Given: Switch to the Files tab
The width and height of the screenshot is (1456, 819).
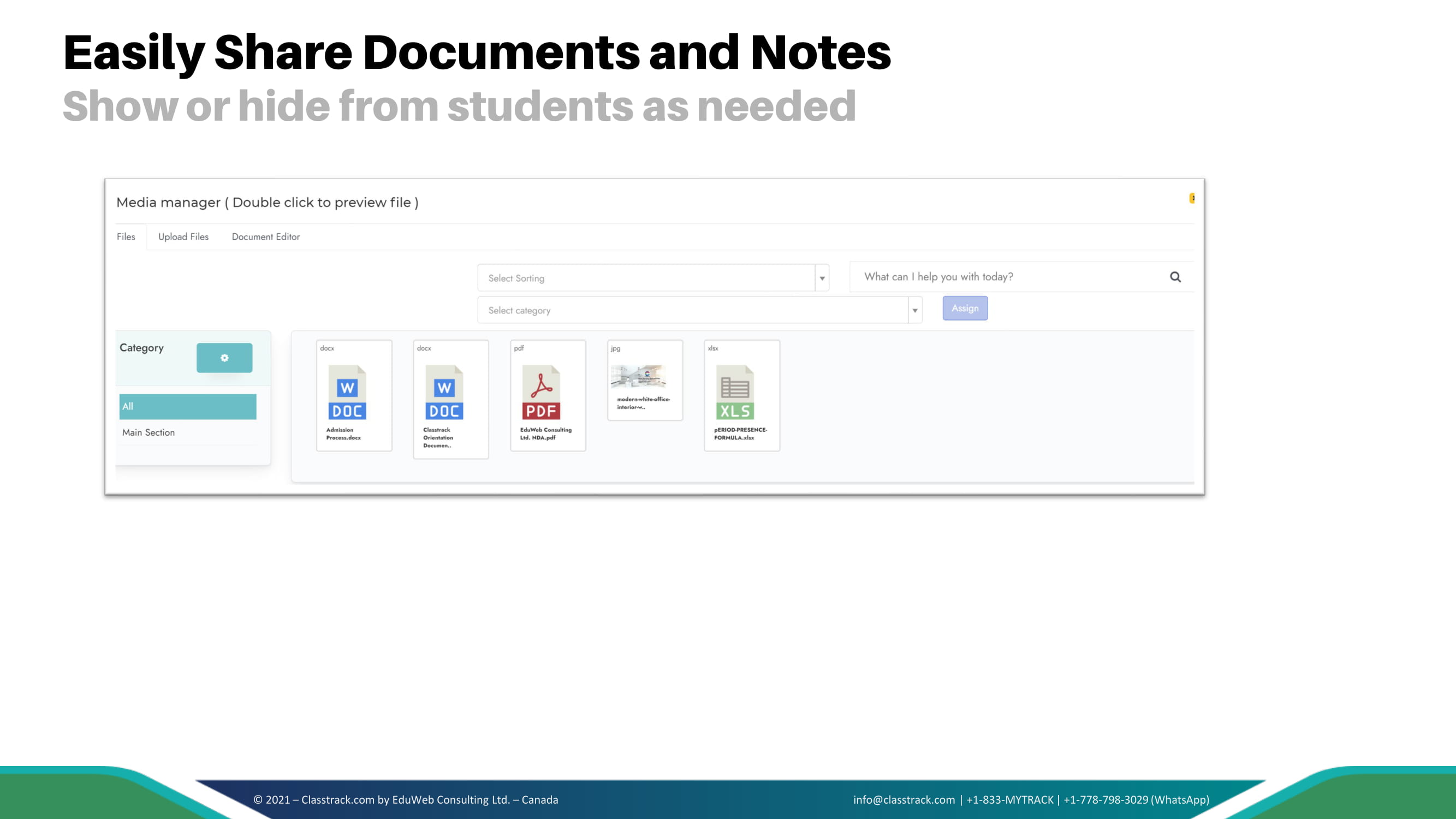Looking at the screenshot, I should (x=126, y=237).
